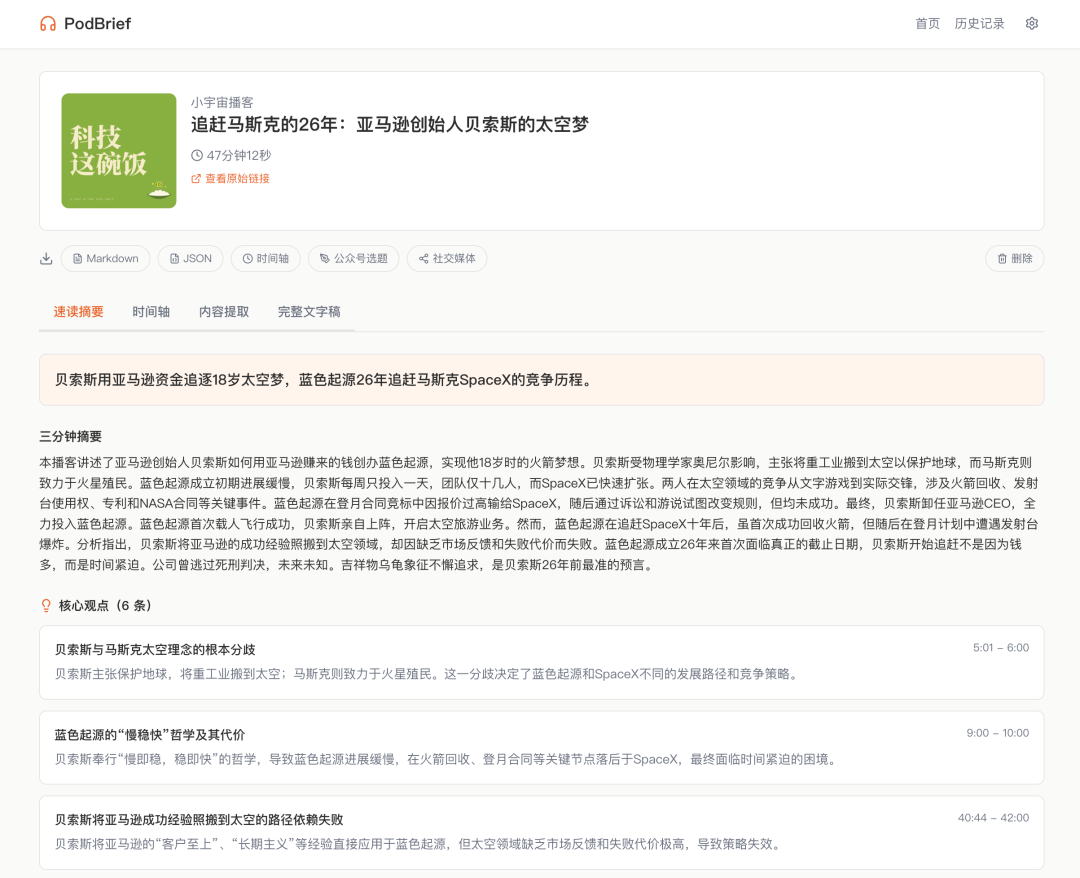Generate 公众号选题 export
This screenshot has width=1080, height=878.
click(x=353, y=258)
